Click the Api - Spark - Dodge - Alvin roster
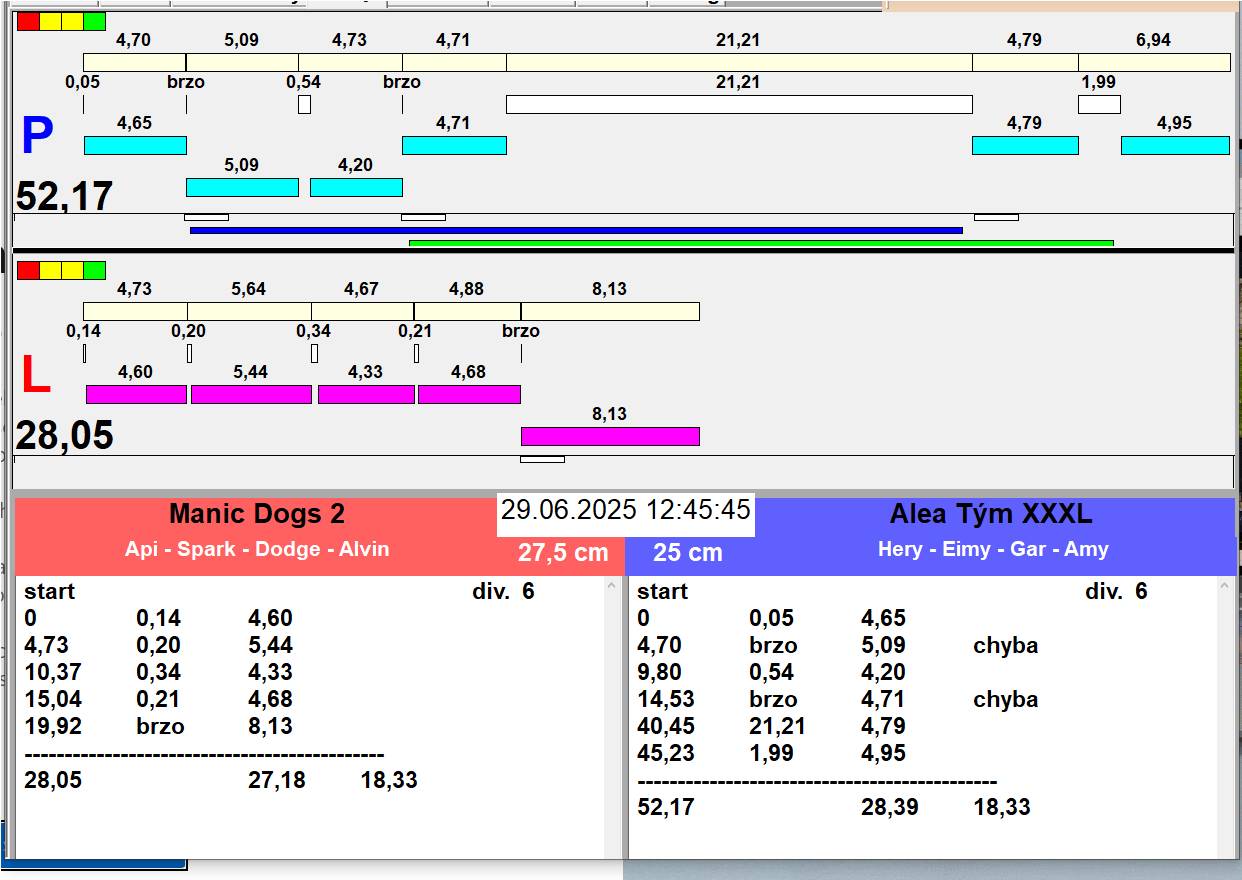Screen dimensions: 1242x880 (257, 549)
